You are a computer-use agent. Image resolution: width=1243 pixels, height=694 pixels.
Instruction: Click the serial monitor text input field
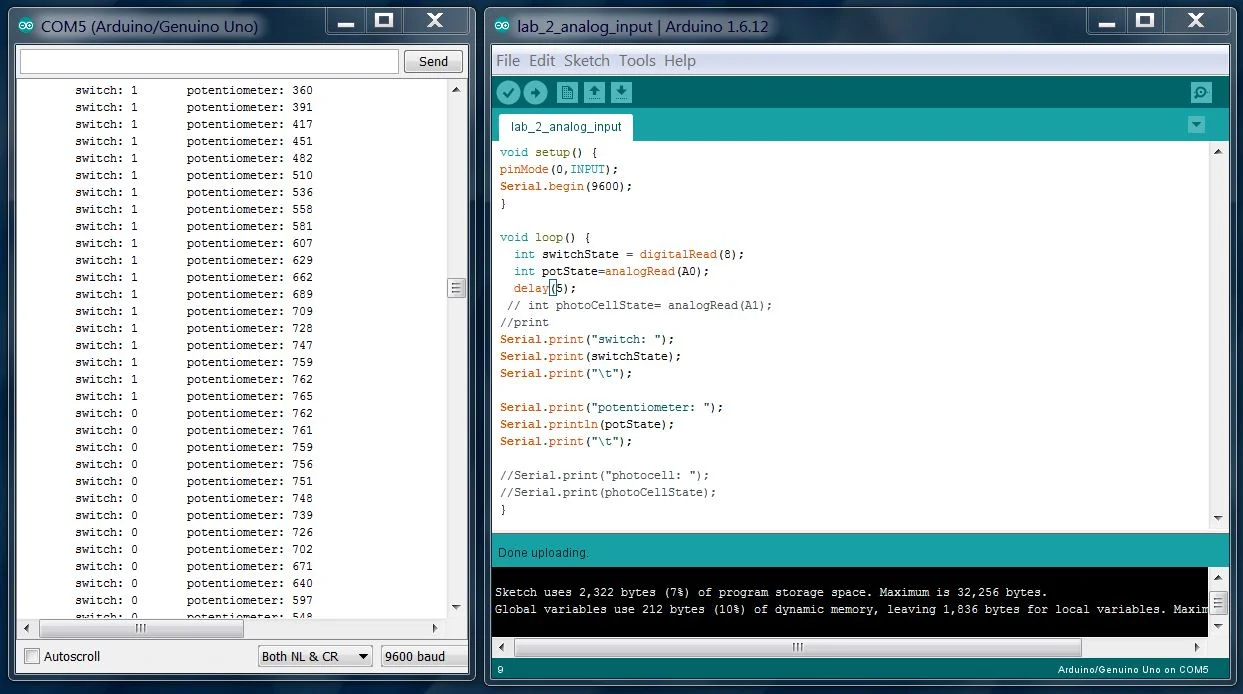click(209, 62)
